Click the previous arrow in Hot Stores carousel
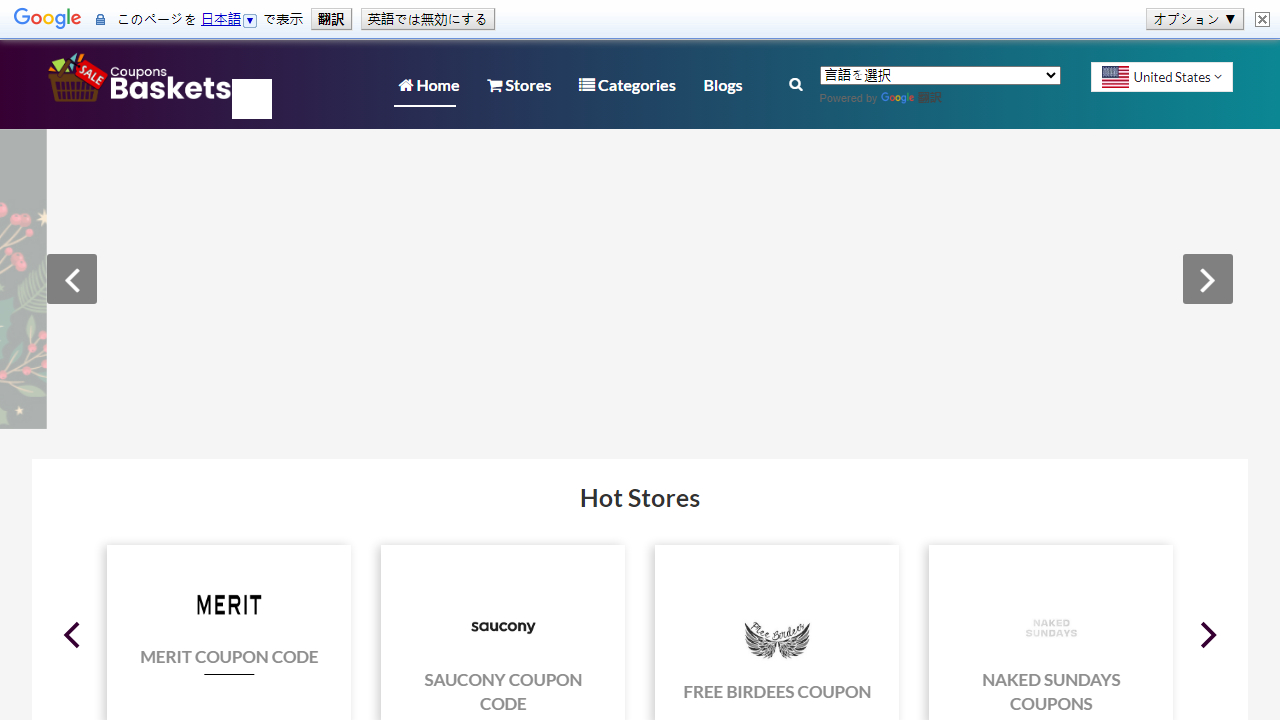Screen dimensions: 1280x720 71,635
